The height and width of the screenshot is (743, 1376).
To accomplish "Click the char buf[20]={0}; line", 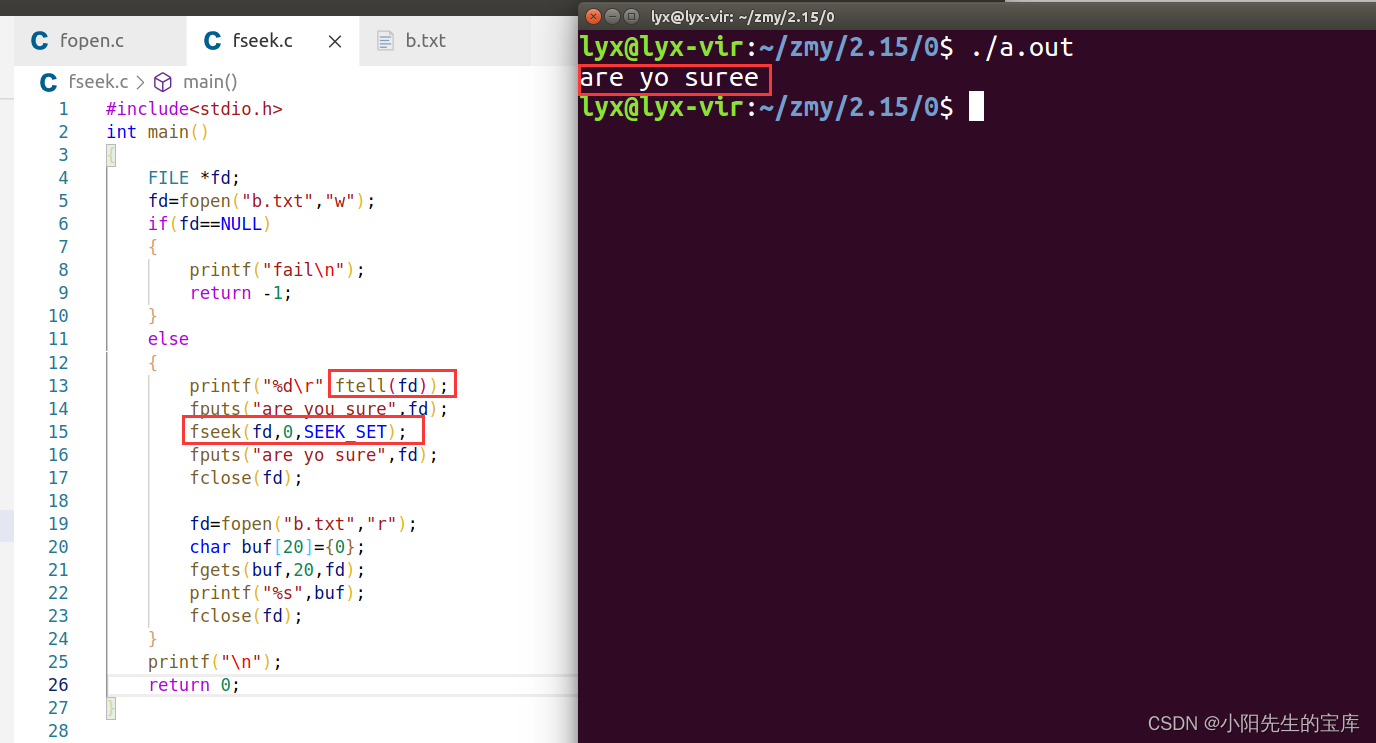I will (277, 546).
